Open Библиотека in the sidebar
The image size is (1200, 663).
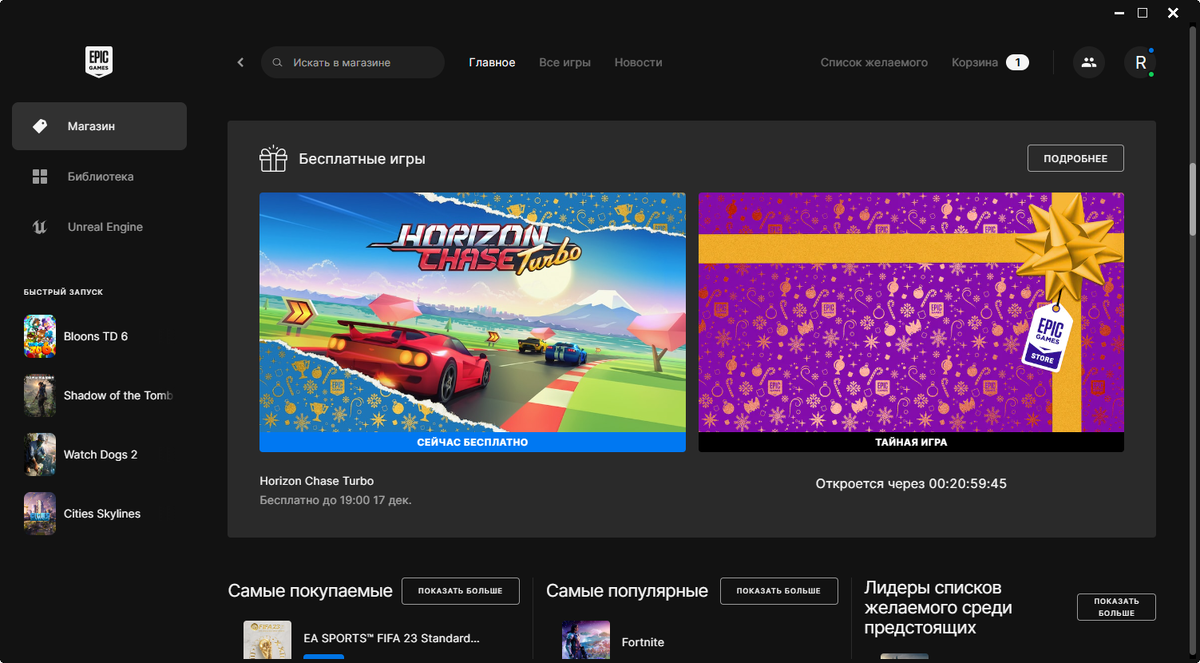click(x=99, y=176)
